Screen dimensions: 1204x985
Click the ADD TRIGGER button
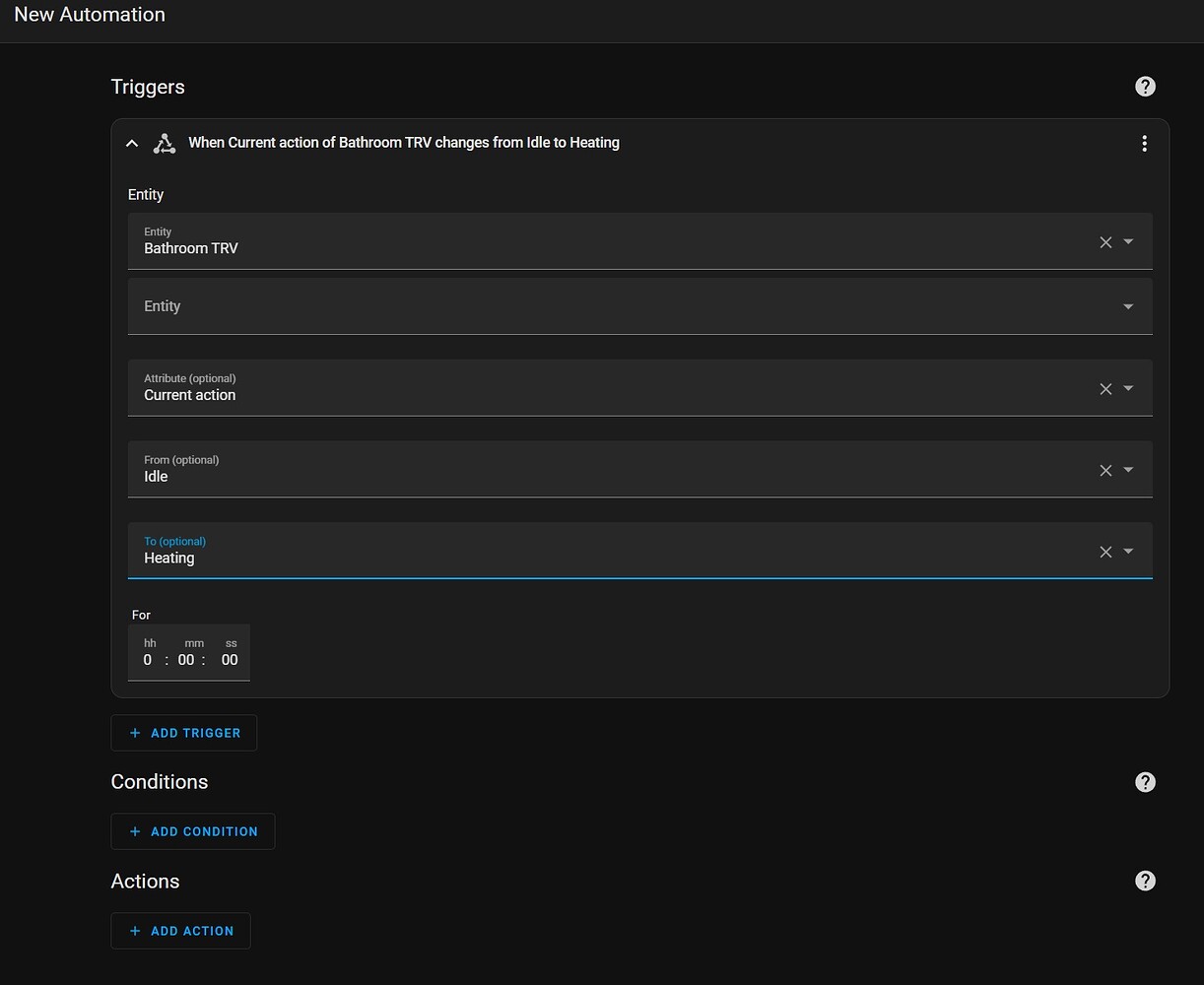click(184, 733)
